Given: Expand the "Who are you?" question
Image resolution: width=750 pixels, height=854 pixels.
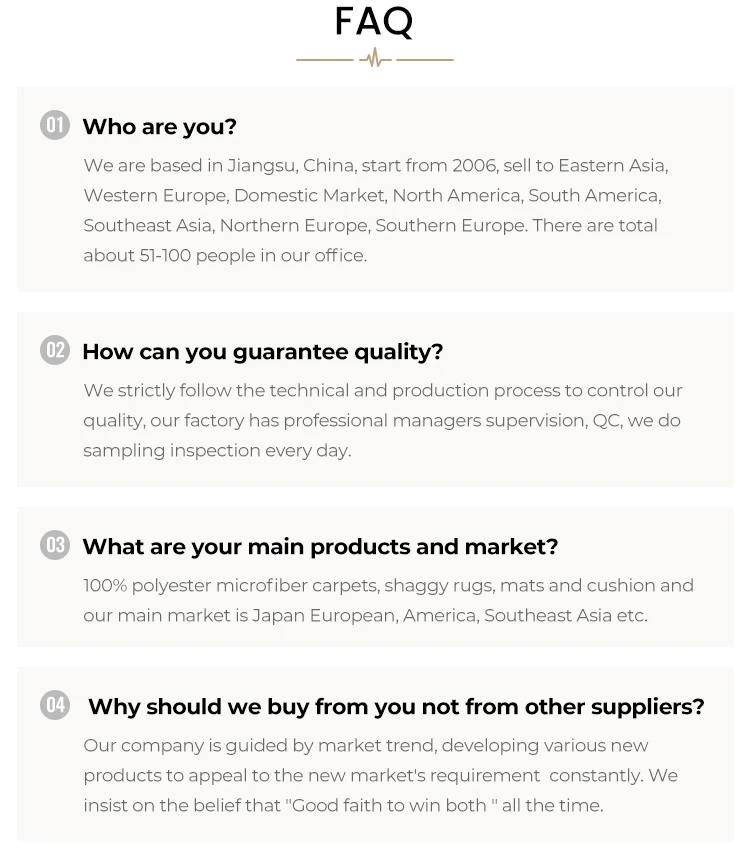Looking at the screenshot, I should 160,127.
